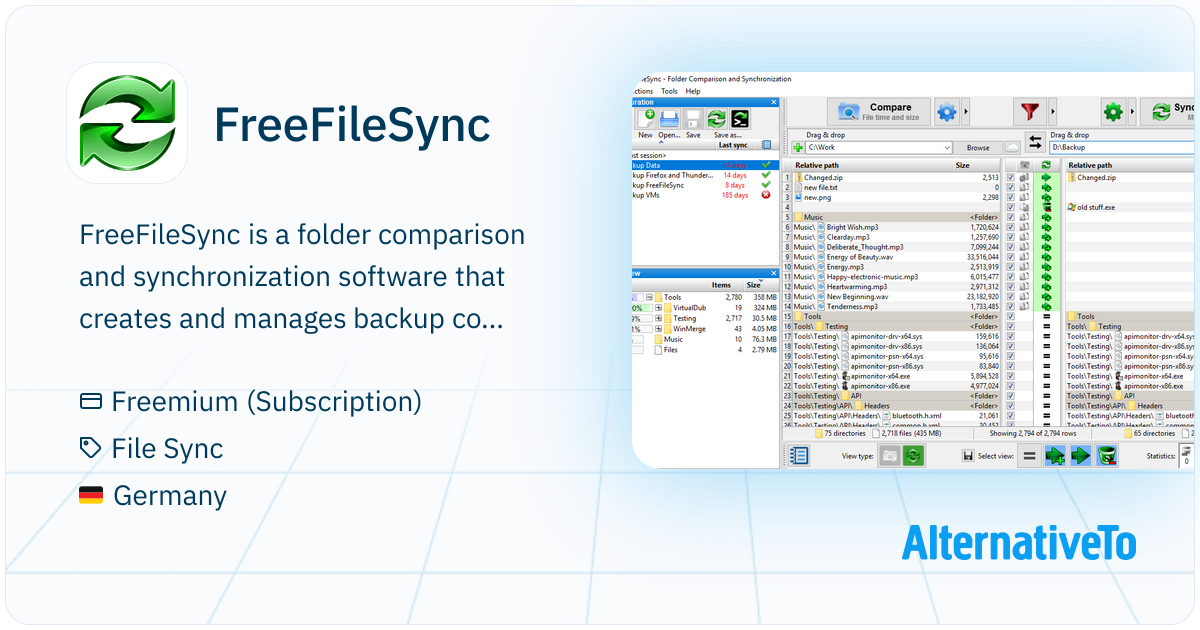1200x630 pixels.
Task: Close the Configuration panel
Action: [x=773, y=102]
